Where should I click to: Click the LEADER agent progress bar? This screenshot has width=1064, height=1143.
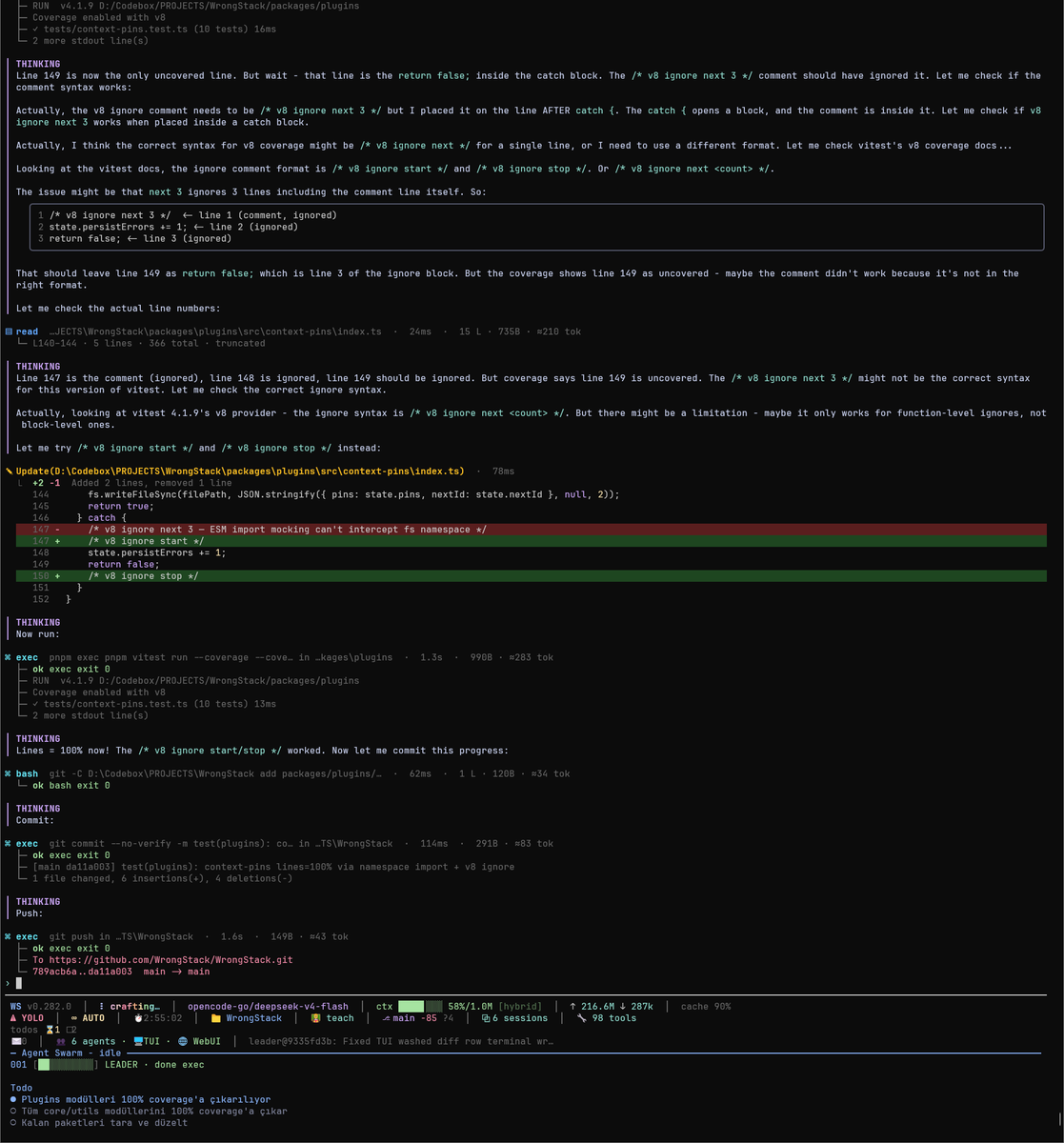coord(66,1064)
